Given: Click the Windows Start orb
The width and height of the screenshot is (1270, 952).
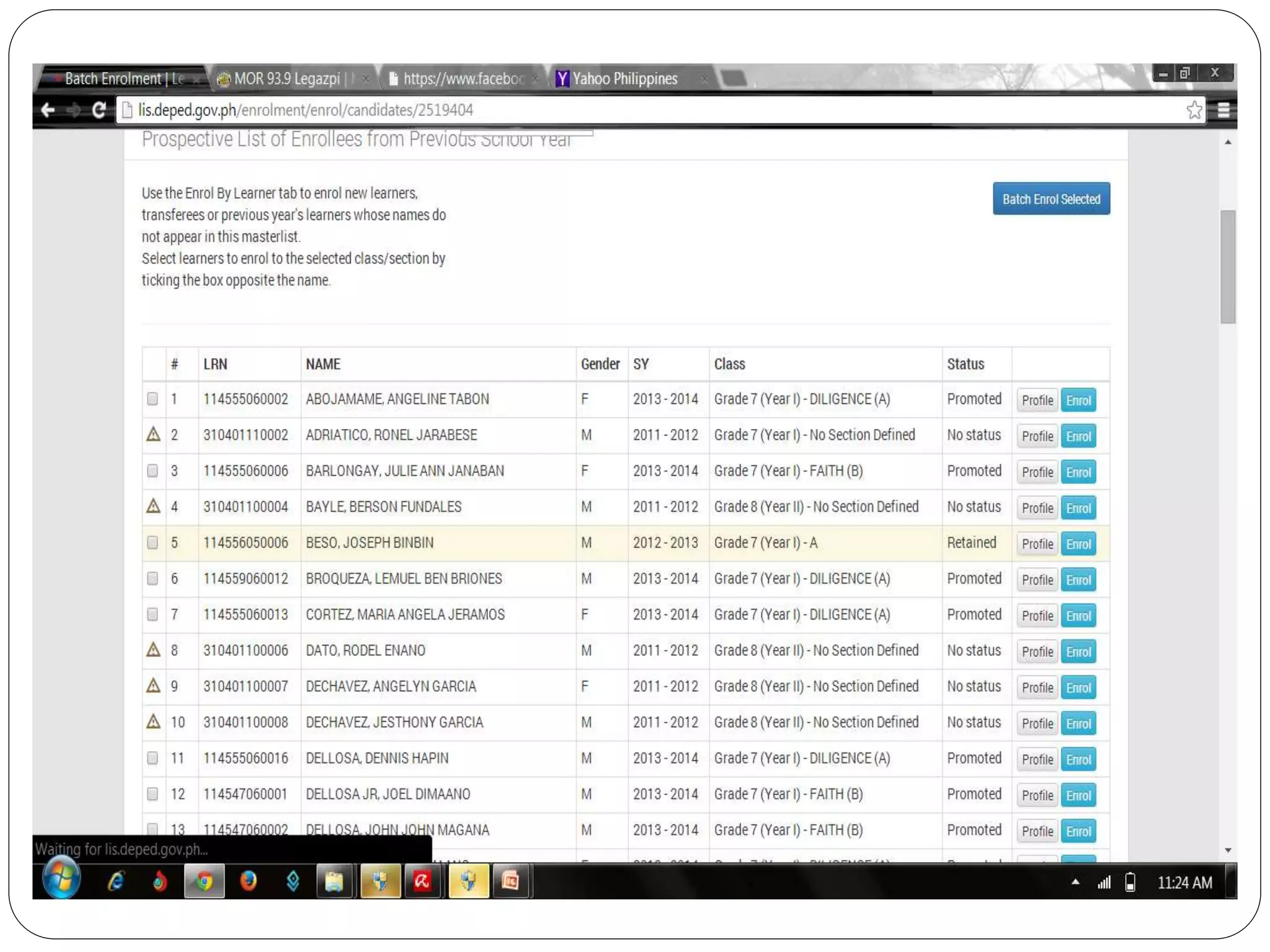Looking at the screenshot, I should [x=61, y=878].
